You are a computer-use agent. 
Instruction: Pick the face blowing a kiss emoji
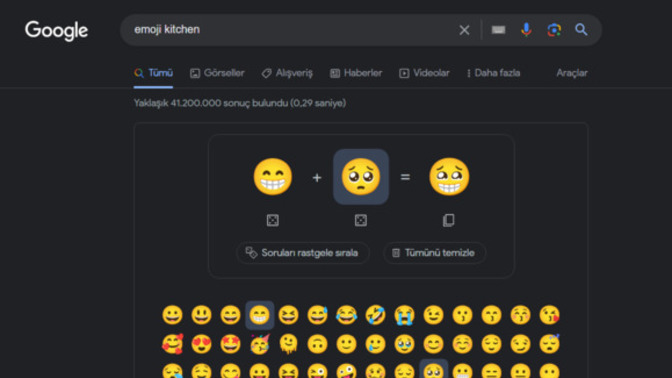click(x=549, y=315)
